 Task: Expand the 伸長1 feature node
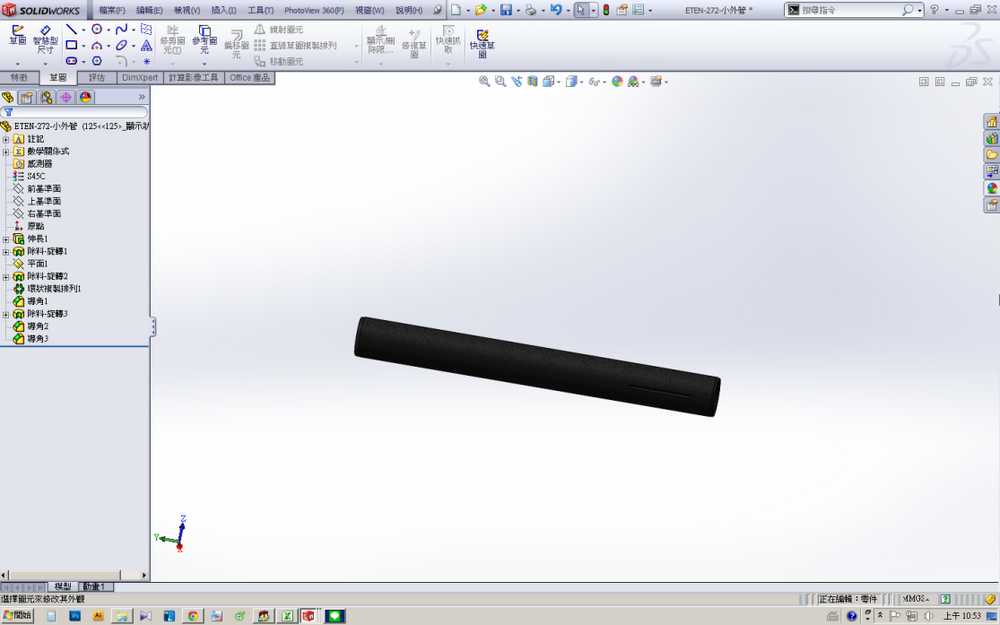coord(6,239)
